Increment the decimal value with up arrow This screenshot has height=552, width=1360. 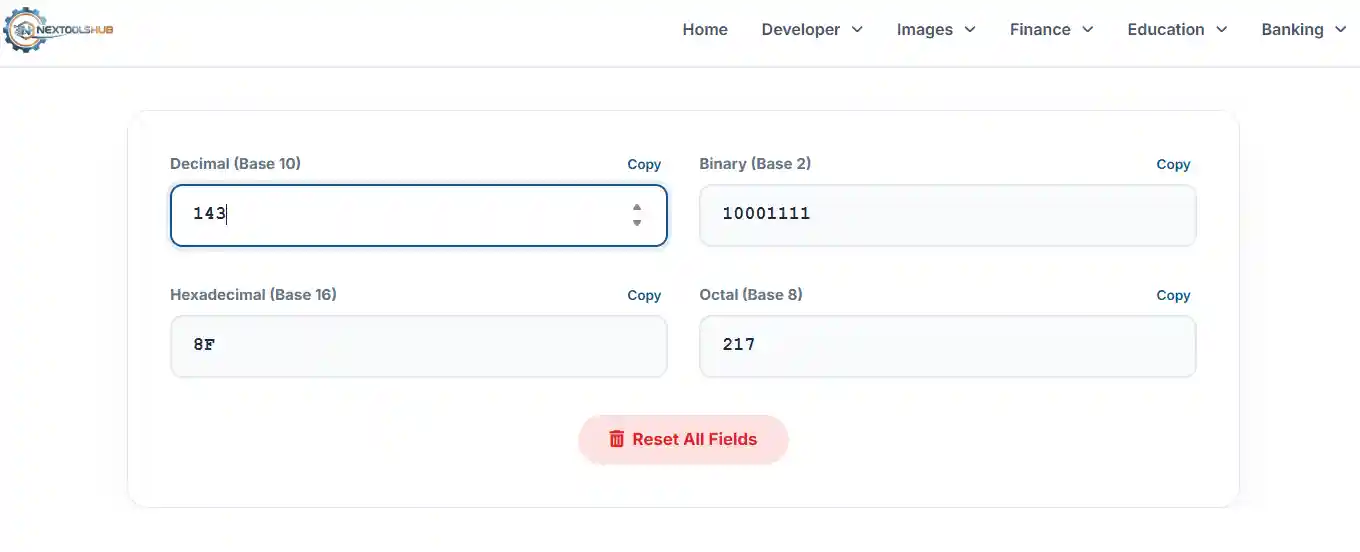637,208
